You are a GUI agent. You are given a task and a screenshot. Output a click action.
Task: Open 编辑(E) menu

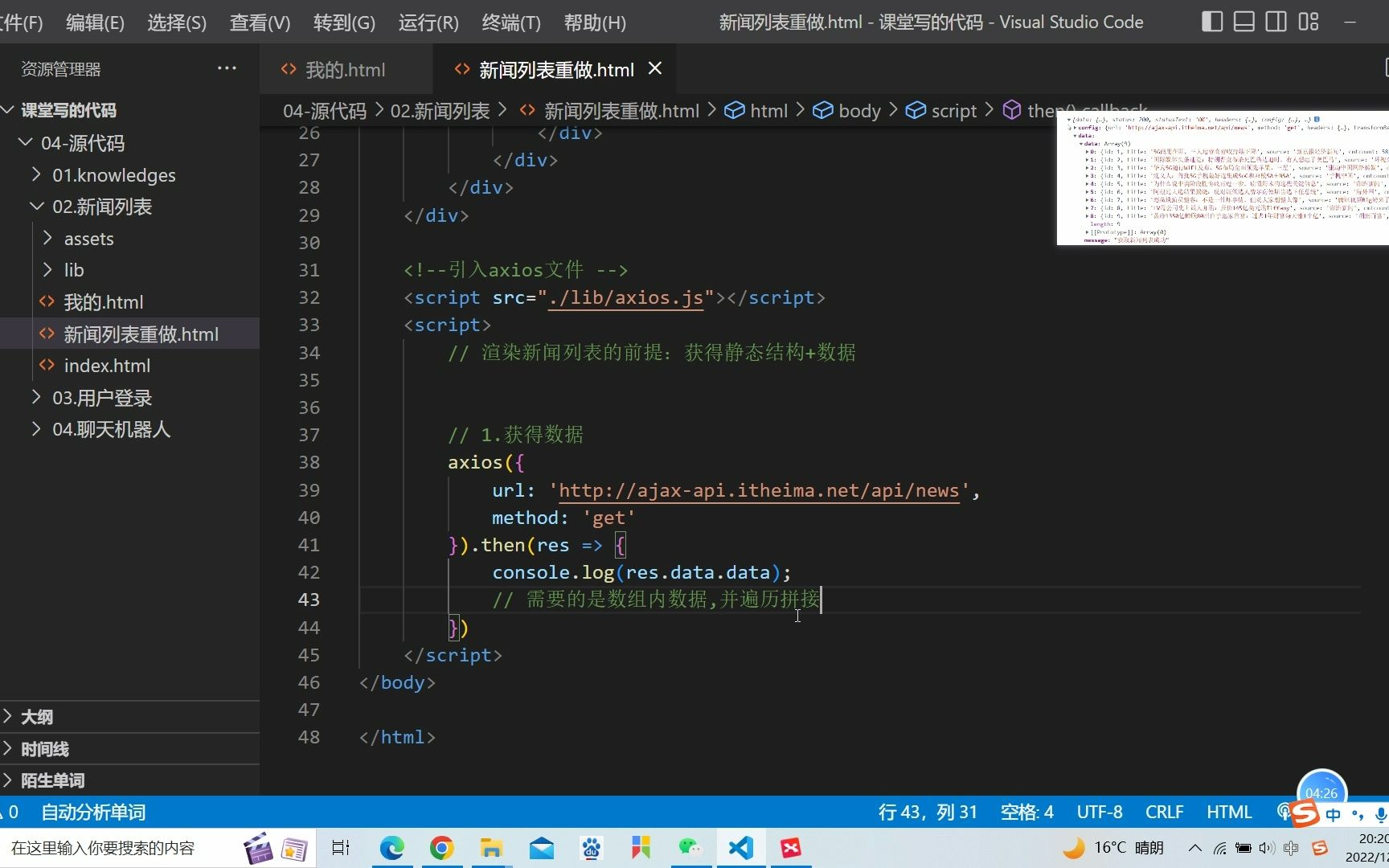[x=95, y=23]
